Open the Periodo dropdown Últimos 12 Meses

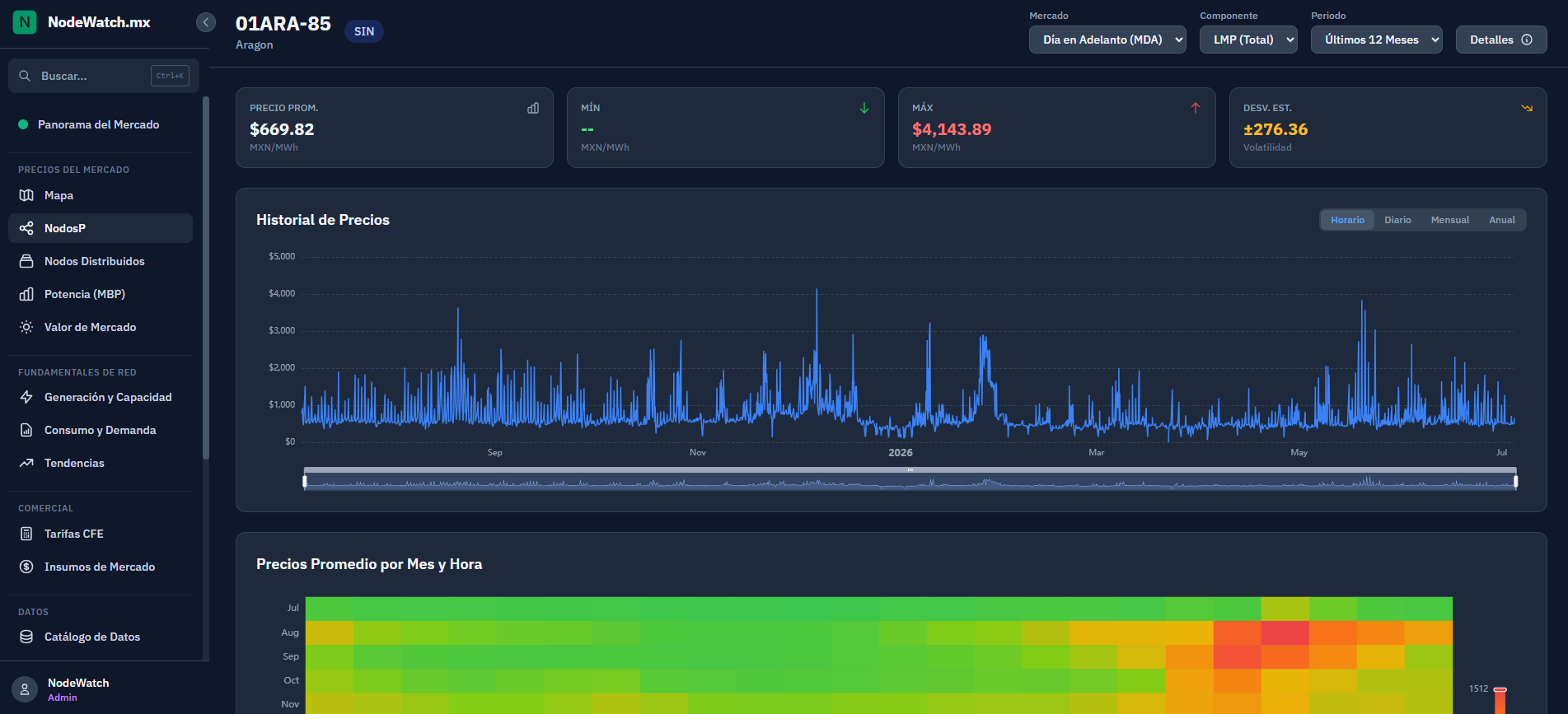coord(1377,40)
